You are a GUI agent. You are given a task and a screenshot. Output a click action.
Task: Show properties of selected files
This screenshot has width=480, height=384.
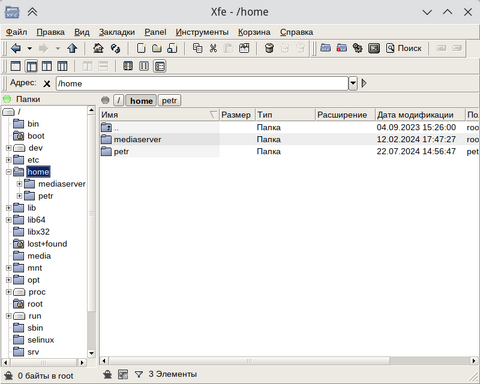pos(244,49)
